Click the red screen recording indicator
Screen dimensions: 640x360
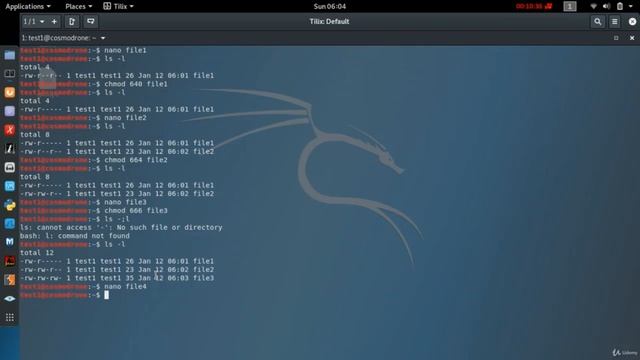tap(534, 6)
